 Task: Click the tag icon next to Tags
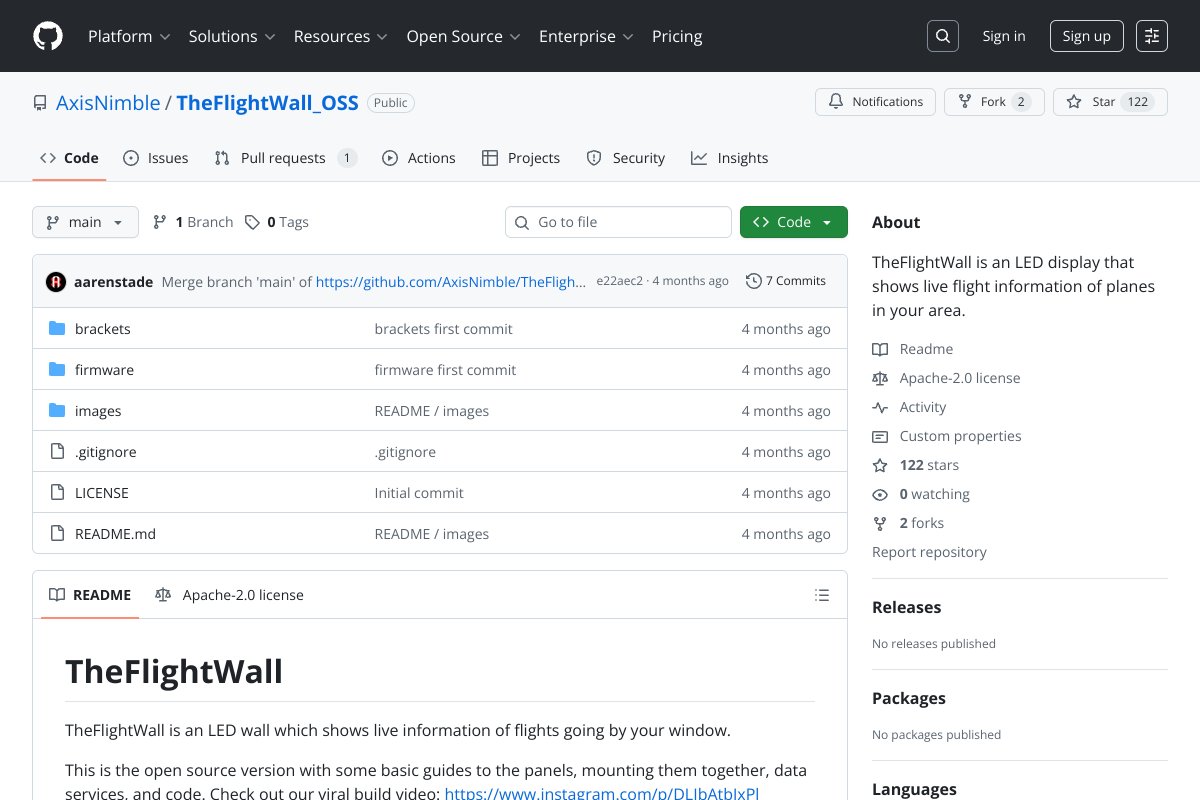(253, 222)
